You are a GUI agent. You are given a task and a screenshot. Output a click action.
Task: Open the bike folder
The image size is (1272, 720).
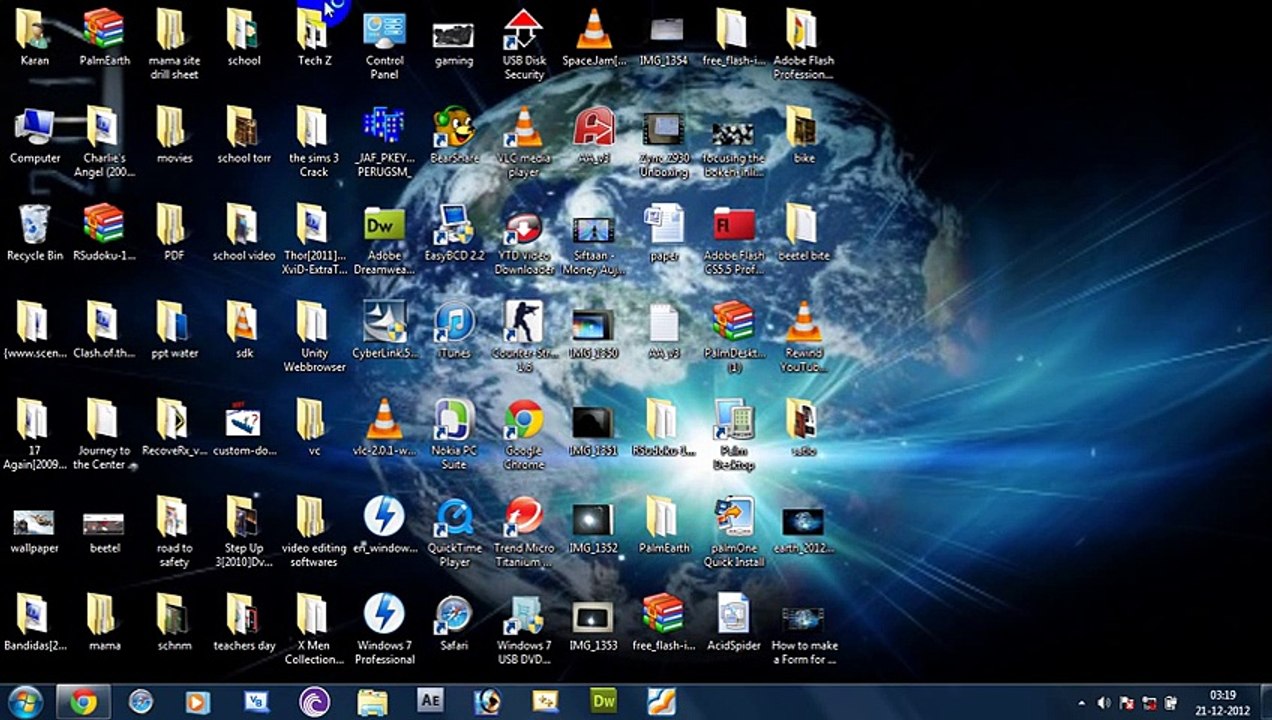point(803,136)
